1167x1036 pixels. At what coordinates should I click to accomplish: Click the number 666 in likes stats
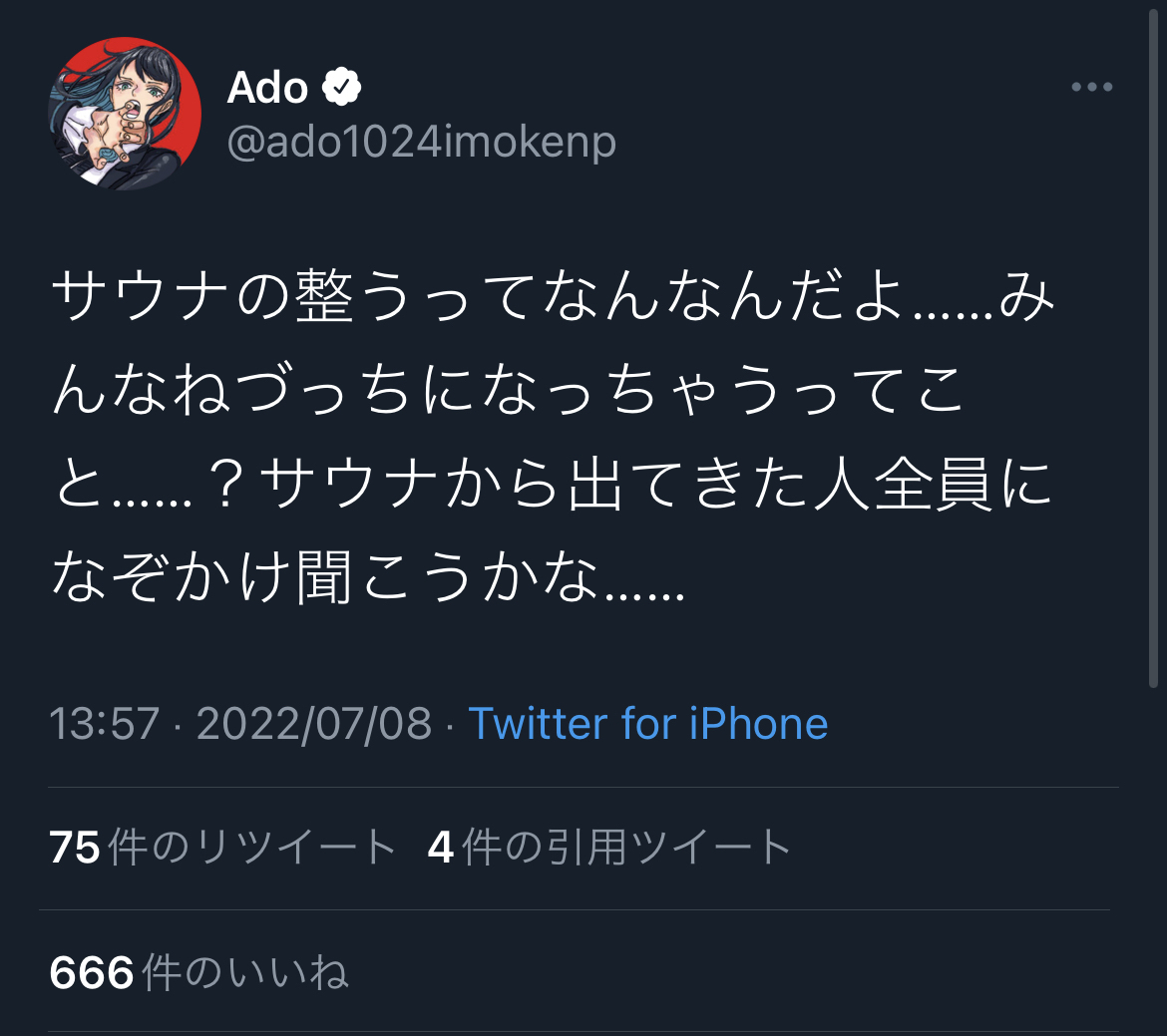(92, 972)
